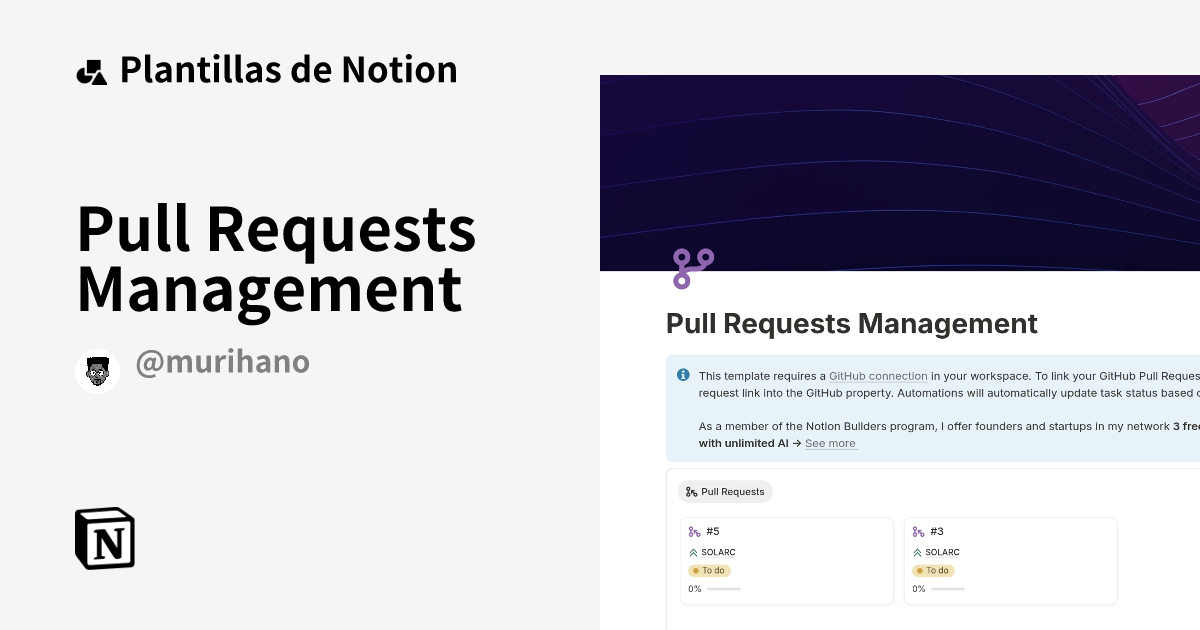
Task: Click the @murihano username
Action: 222,363
